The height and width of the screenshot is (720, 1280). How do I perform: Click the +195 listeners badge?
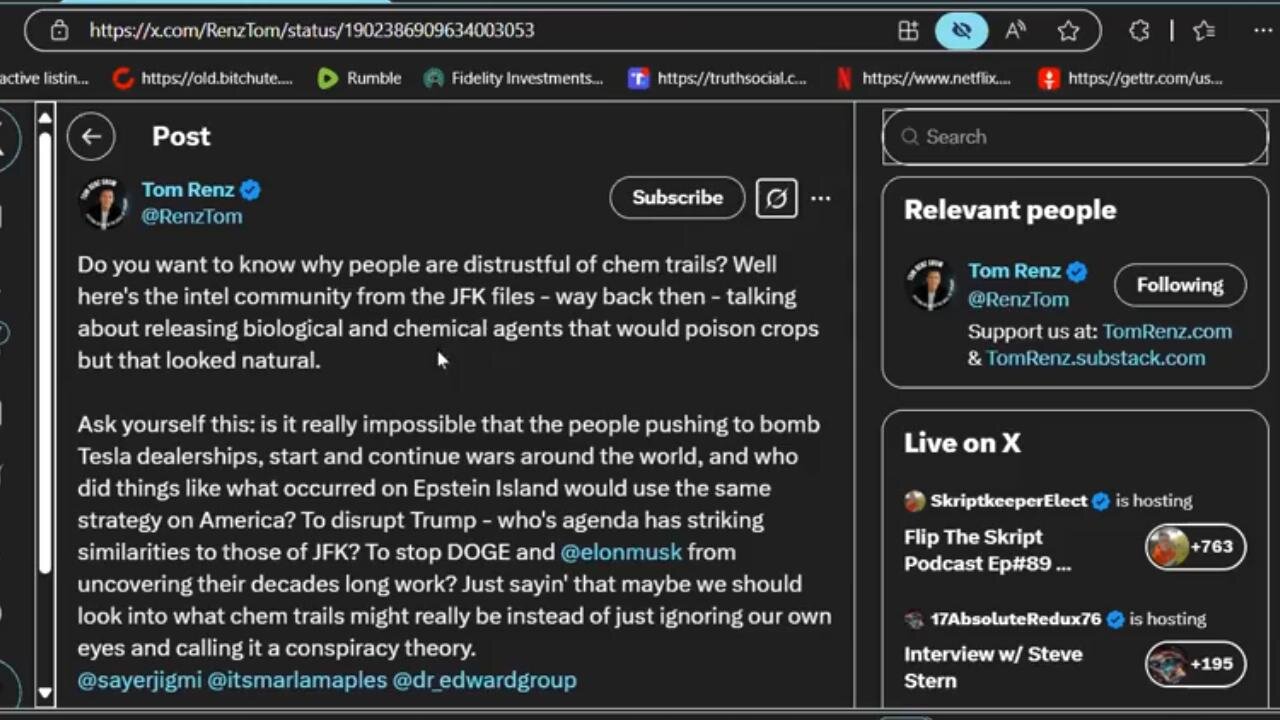pyautogui.click(x=1196, y=663)
